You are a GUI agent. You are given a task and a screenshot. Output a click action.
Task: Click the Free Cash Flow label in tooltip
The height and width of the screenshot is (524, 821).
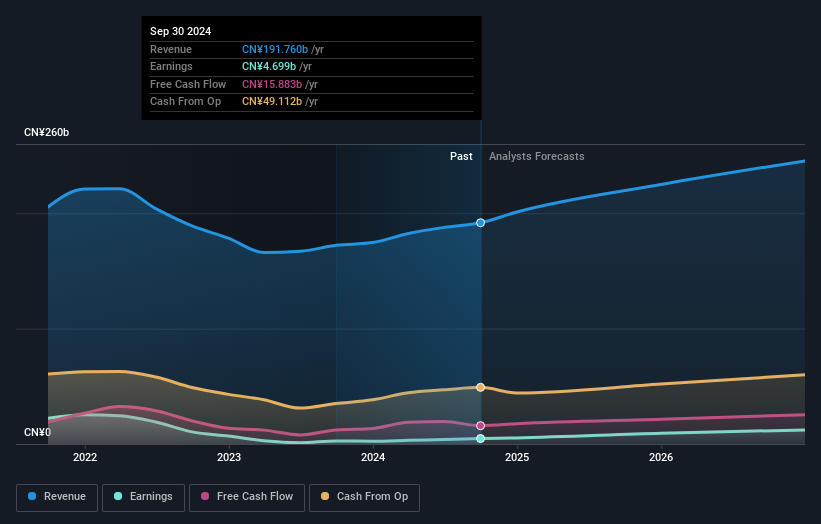point(188,84)
